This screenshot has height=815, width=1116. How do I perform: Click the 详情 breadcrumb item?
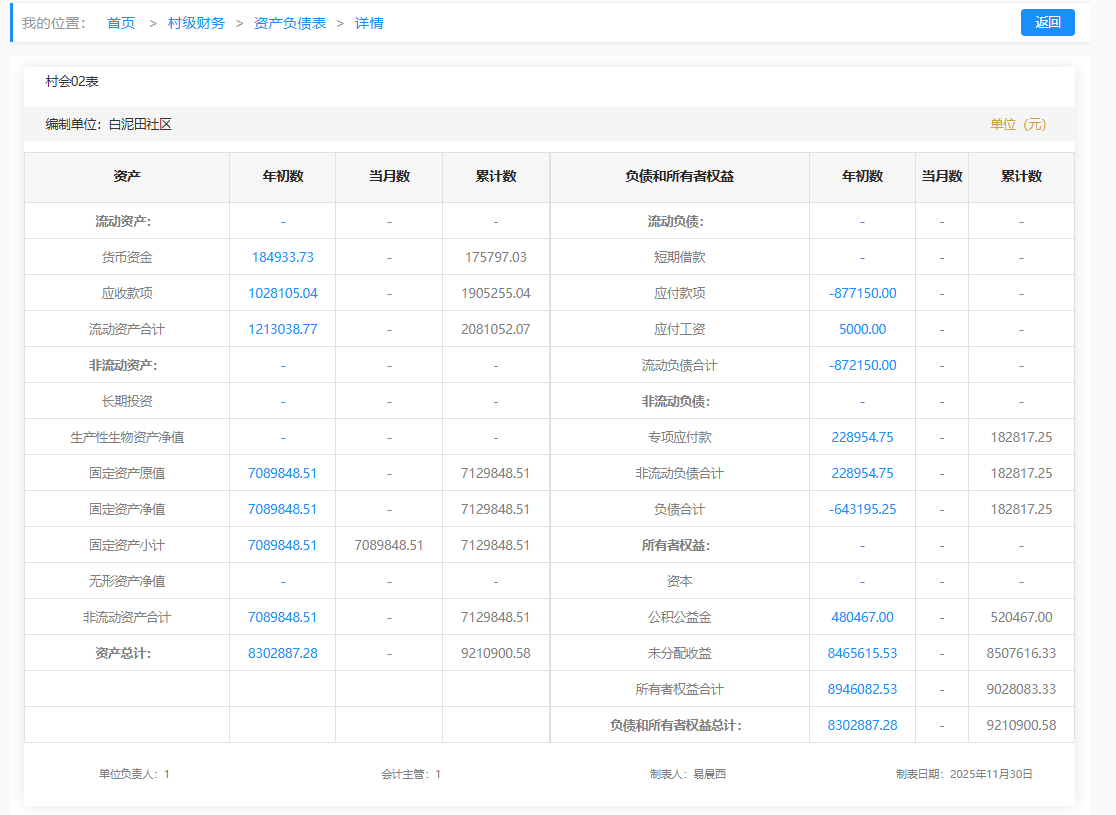369,23
